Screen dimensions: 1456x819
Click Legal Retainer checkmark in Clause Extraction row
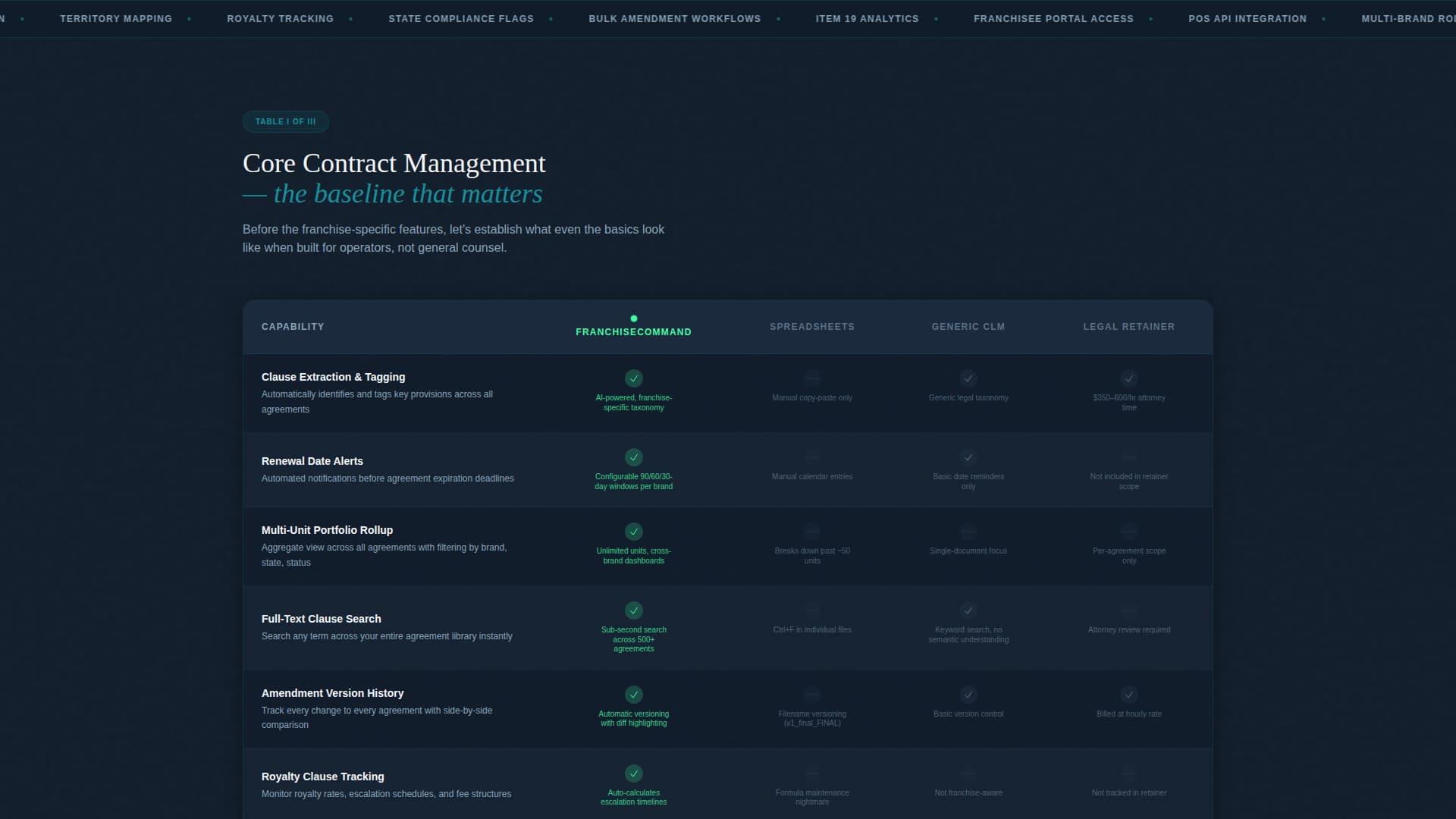pyautogui.click(x=1129, y=378)
